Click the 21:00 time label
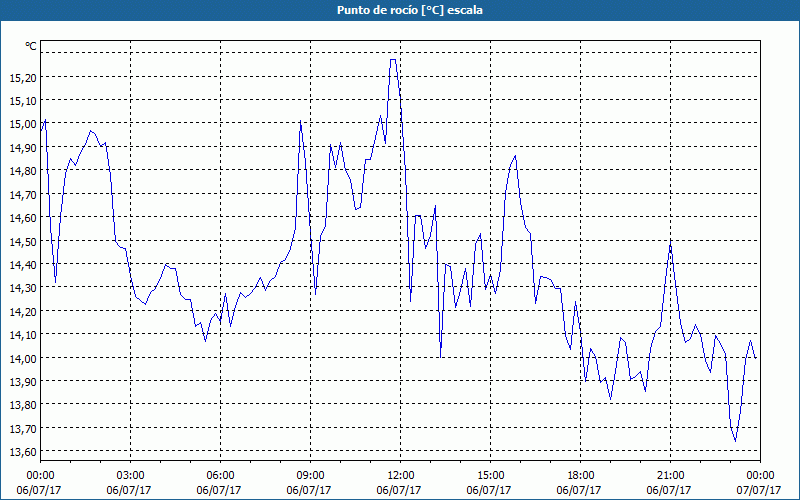800x500 pixels. point(670,476)
